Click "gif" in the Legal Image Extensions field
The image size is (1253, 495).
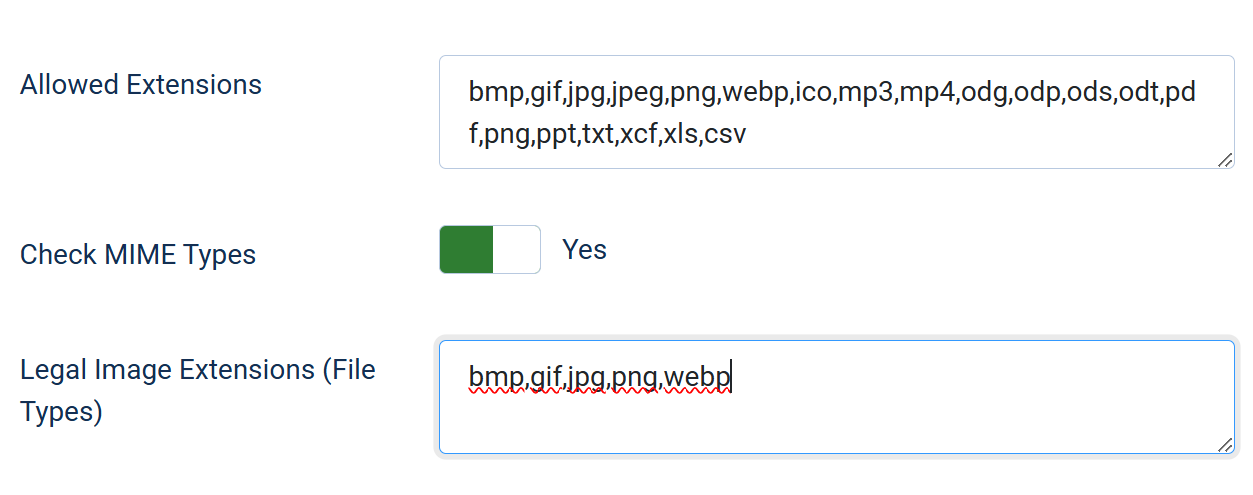[546, 377]
